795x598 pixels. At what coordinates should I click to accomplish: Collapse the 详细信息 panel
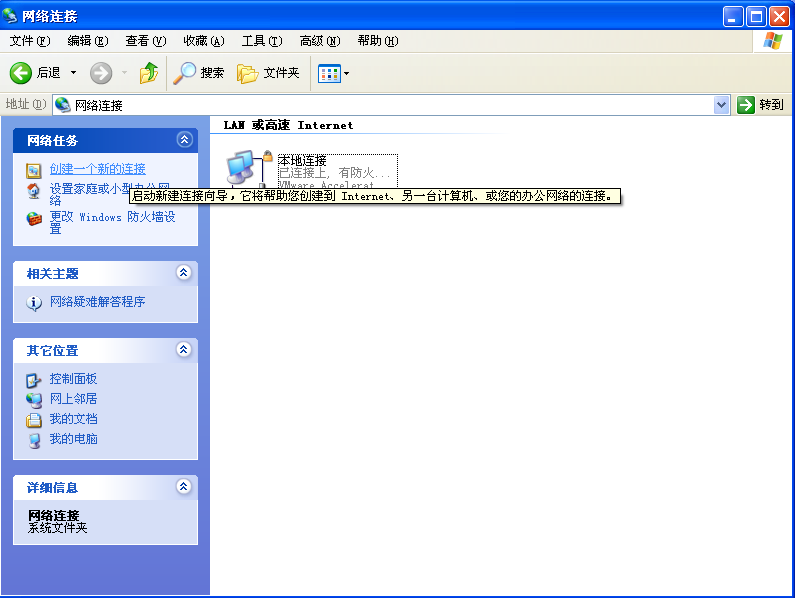pyautogui.click(x=184, y=487)
